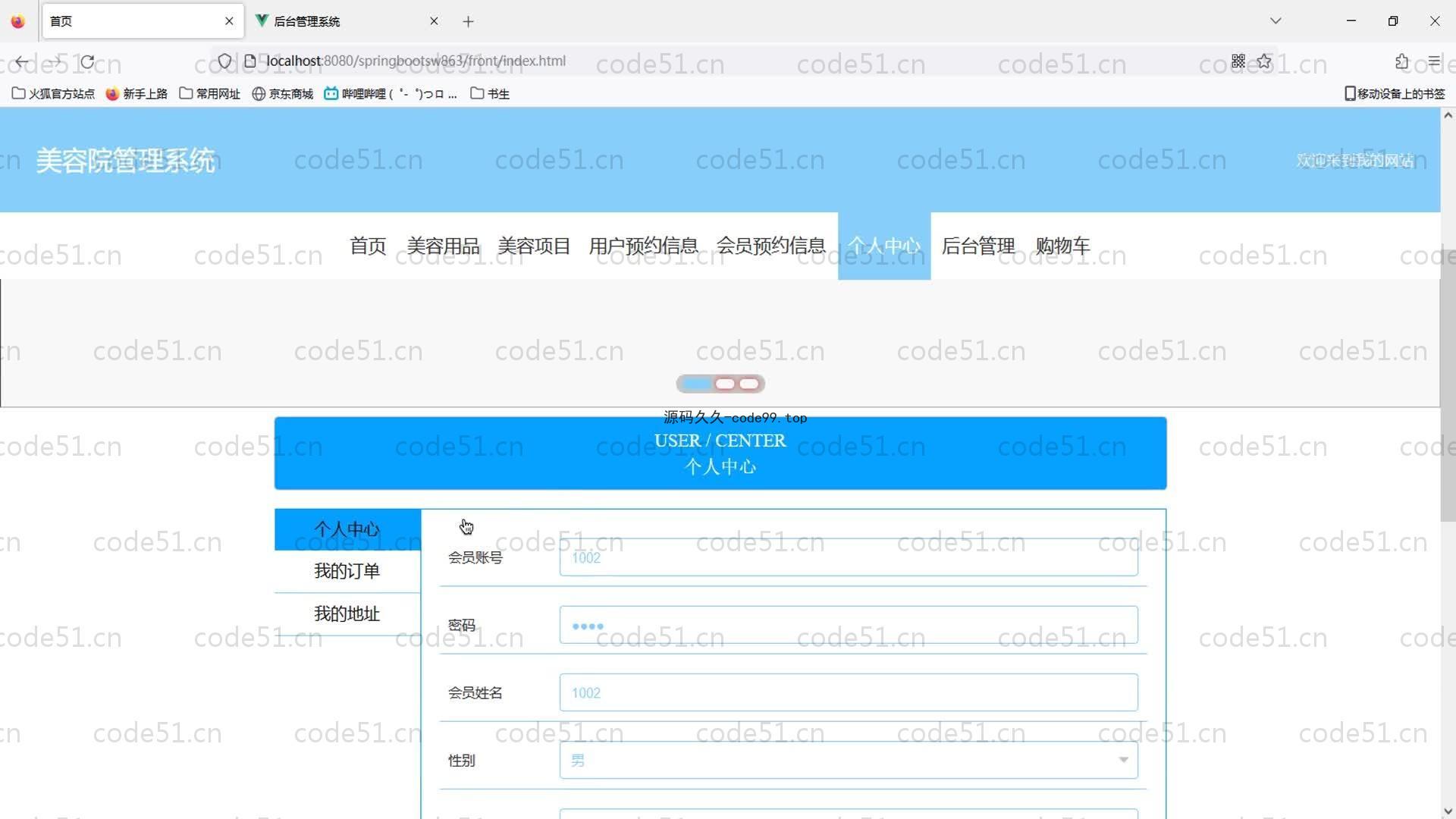Select the 首页 browser tab
Screen dimensions: 1456x819
(x=143, y=21)
